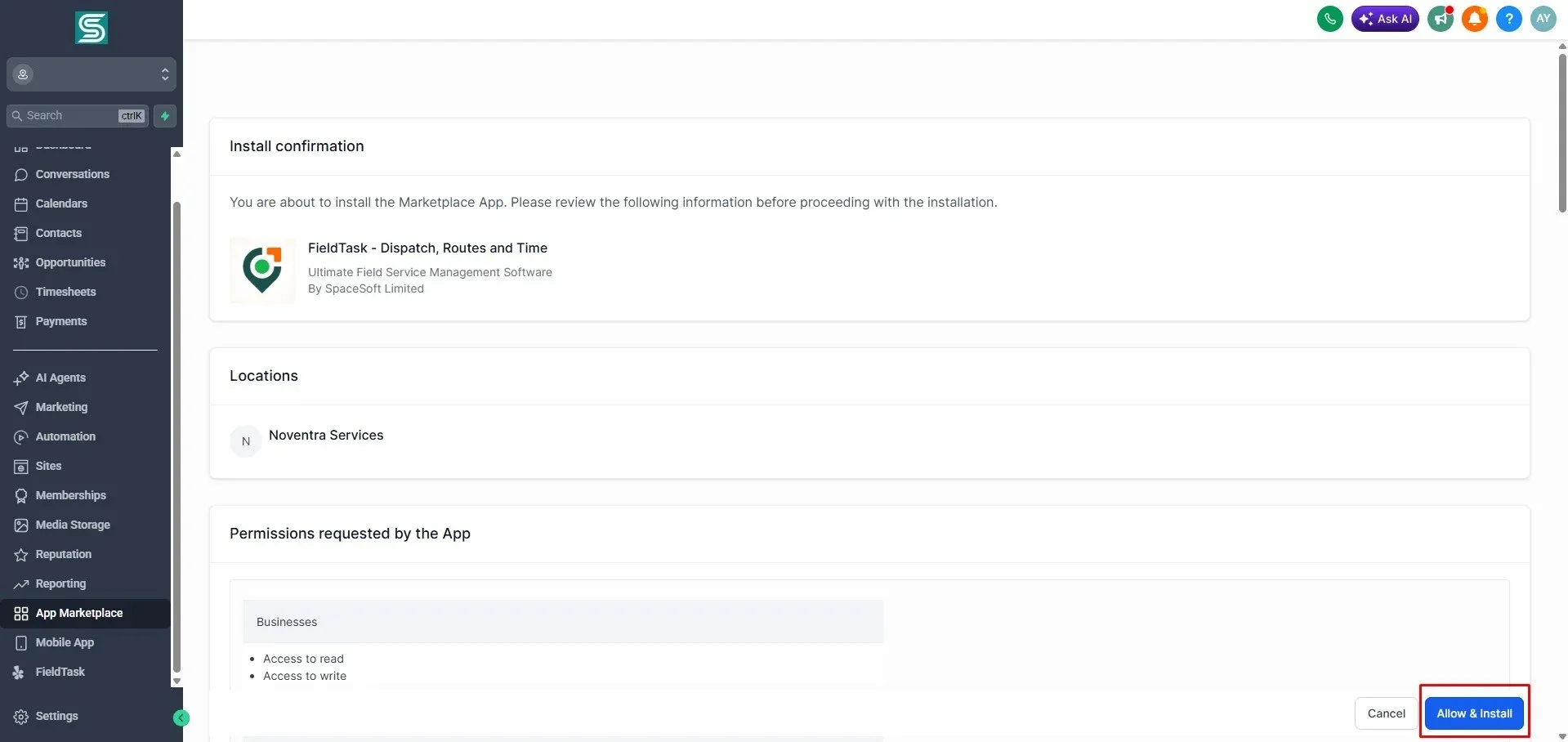The width and height of the screenshot is (1568, 742).
Task: Click the main page vertical scrollbar thumb
Action: click(x=1562, y=132)
